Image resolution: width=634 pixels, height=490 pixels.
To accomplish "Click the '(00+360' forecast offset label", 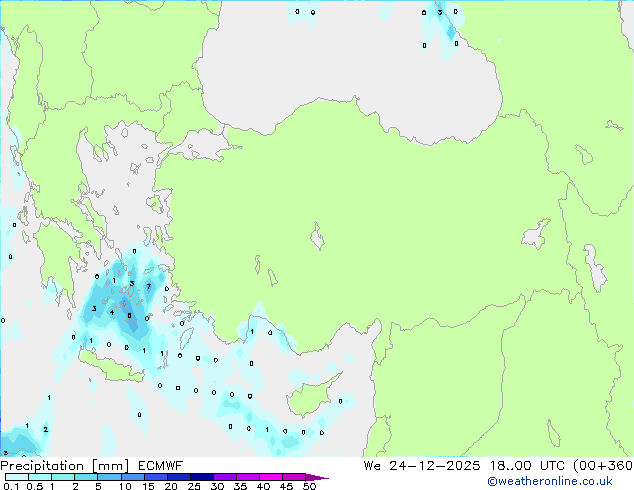I will tap(603, 466).
